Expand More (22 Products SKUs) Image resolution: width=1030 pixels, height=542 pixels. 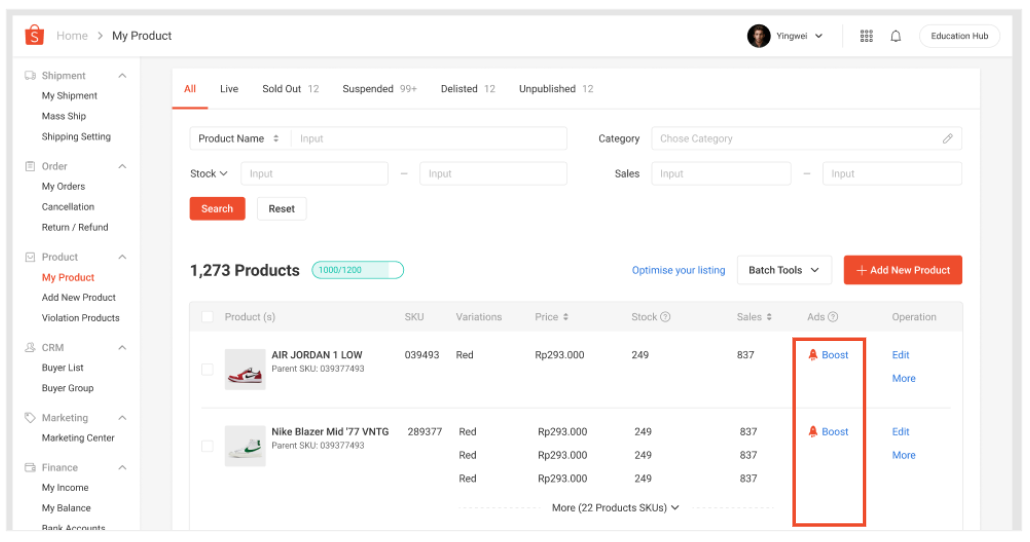[616, 508]
